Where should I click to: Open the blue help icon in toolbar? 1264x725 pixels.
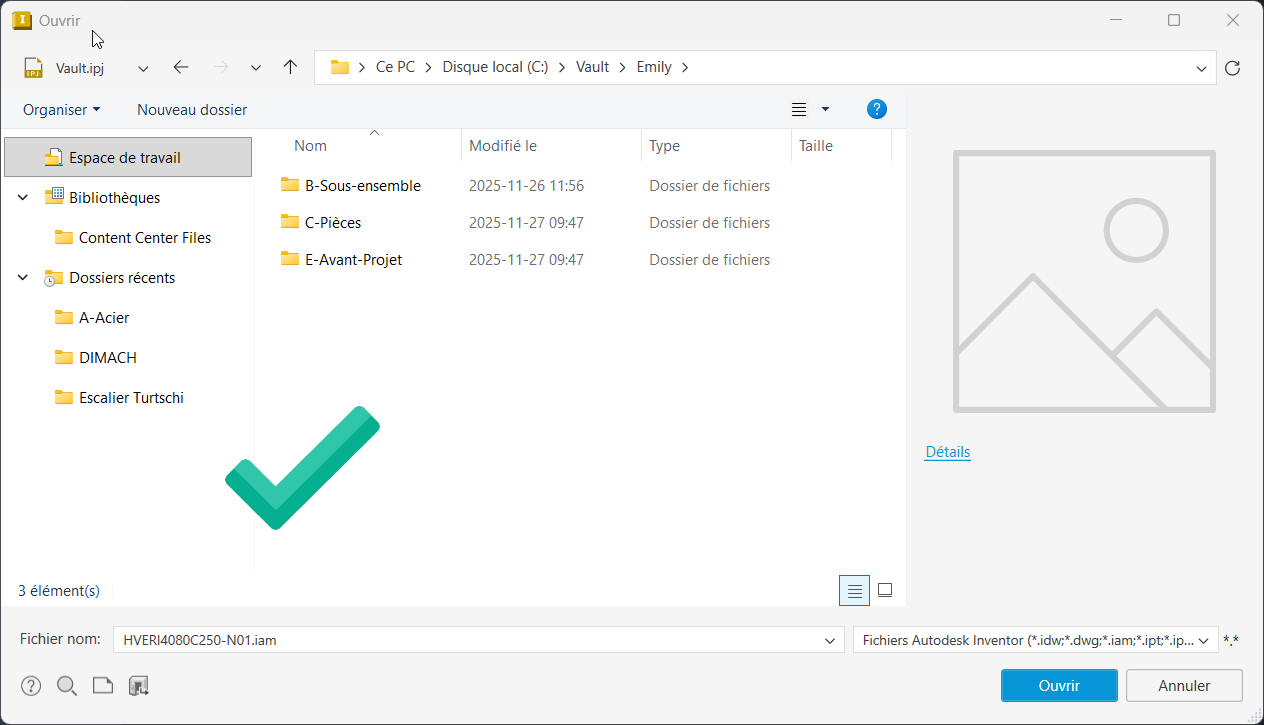click(x=877, y=109)
